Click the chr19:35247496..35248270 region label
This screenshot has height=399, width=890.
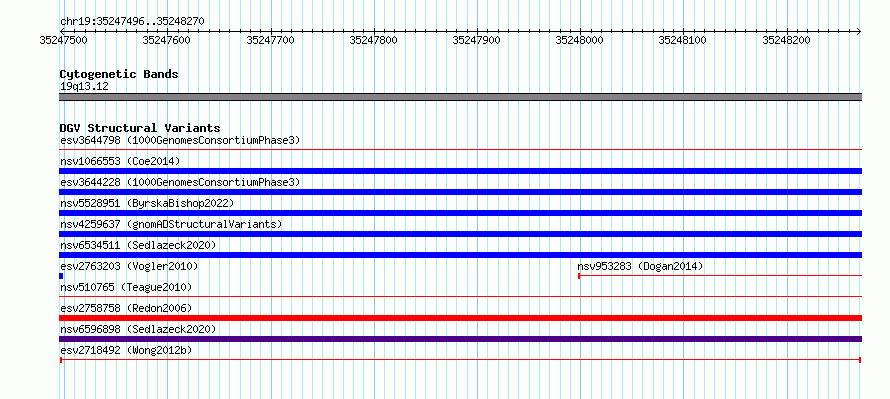click(132, 22)
